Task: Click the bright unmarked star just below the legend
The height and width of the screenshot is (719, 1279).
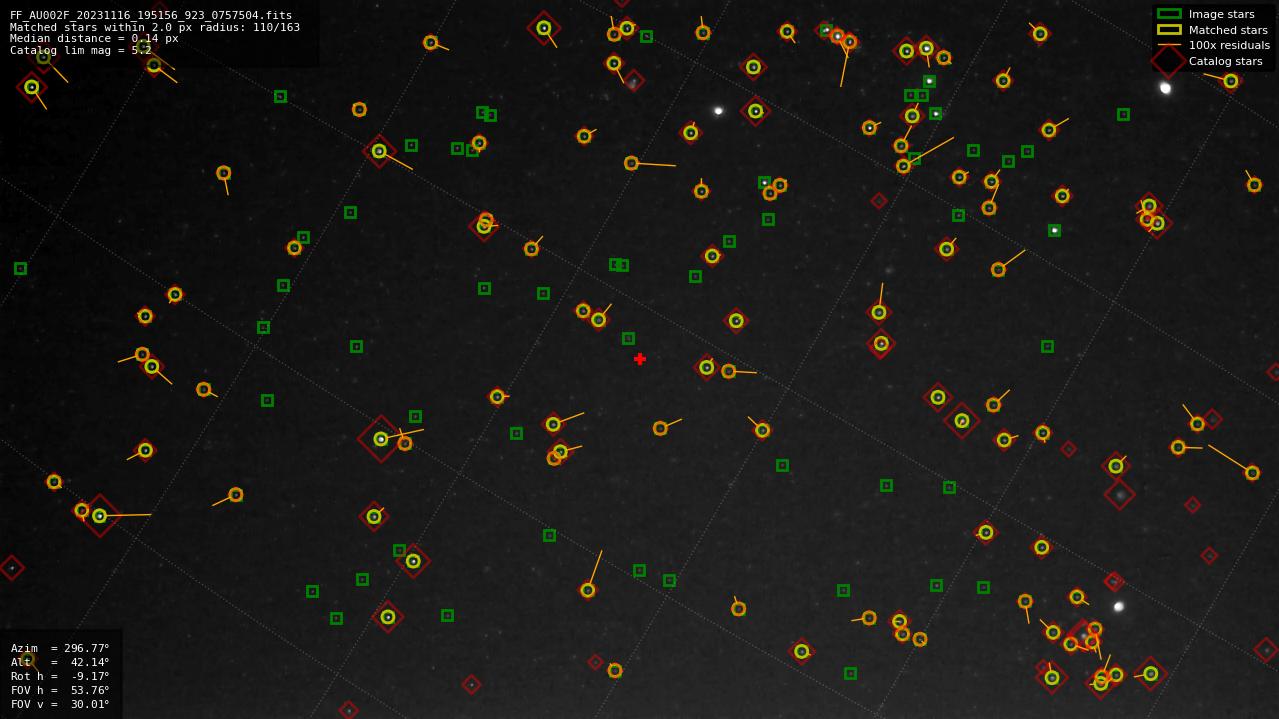Action: click(1165, 88)
